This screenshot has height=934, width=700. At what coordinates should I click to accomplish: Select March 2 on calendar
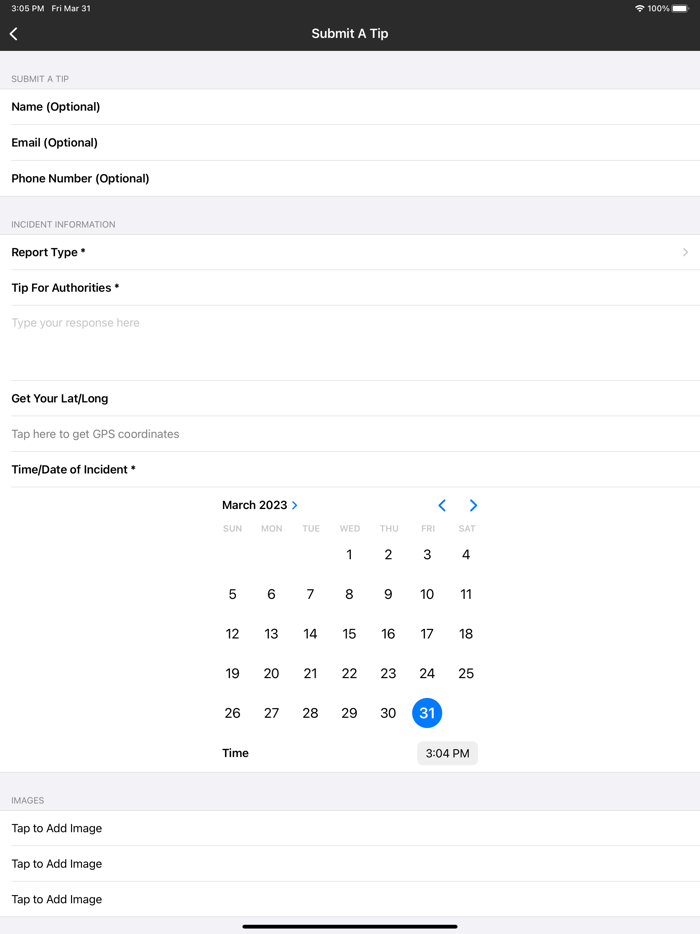click(388, 555)
